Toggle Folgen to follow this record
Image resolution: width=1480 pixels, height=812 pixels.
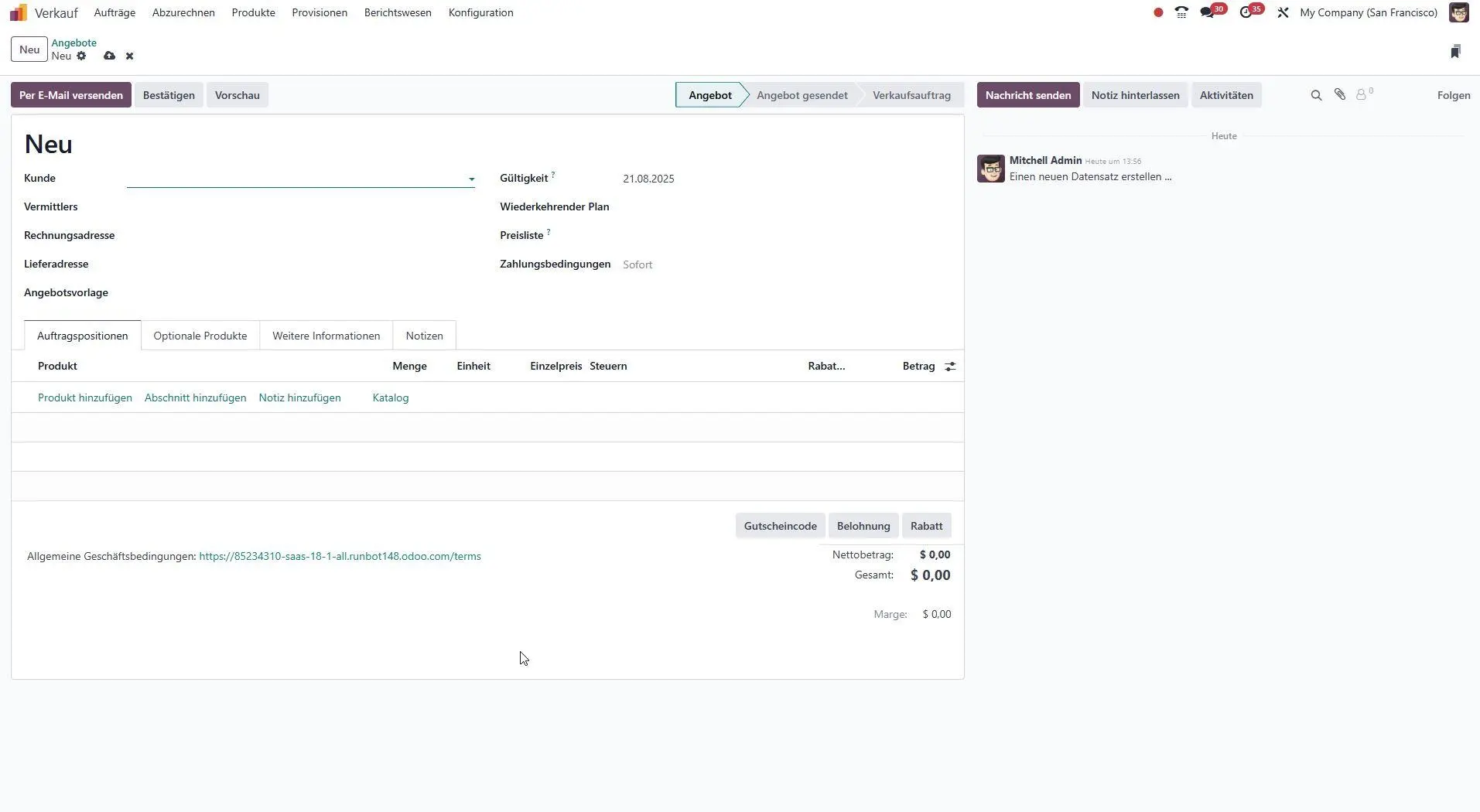coord(1453,95)
